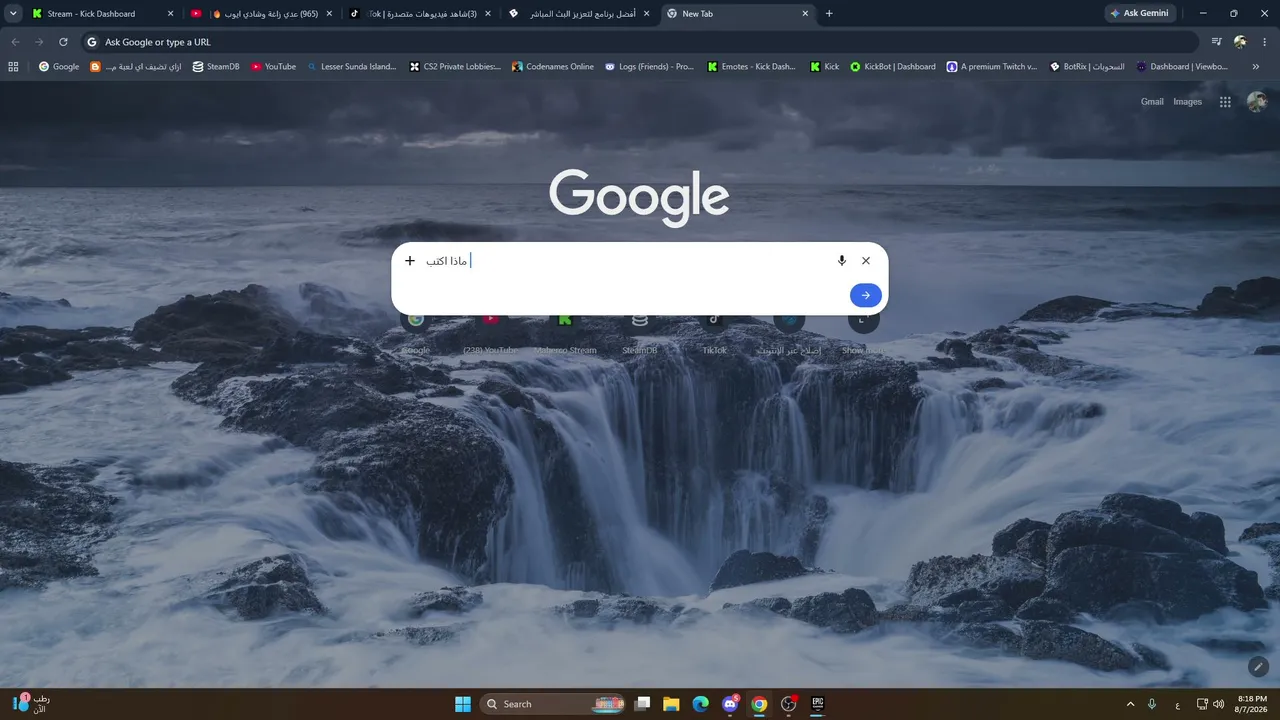Click inside the Google search text field
This screenshot has width=1280, height=720.
tap(625, 261)
